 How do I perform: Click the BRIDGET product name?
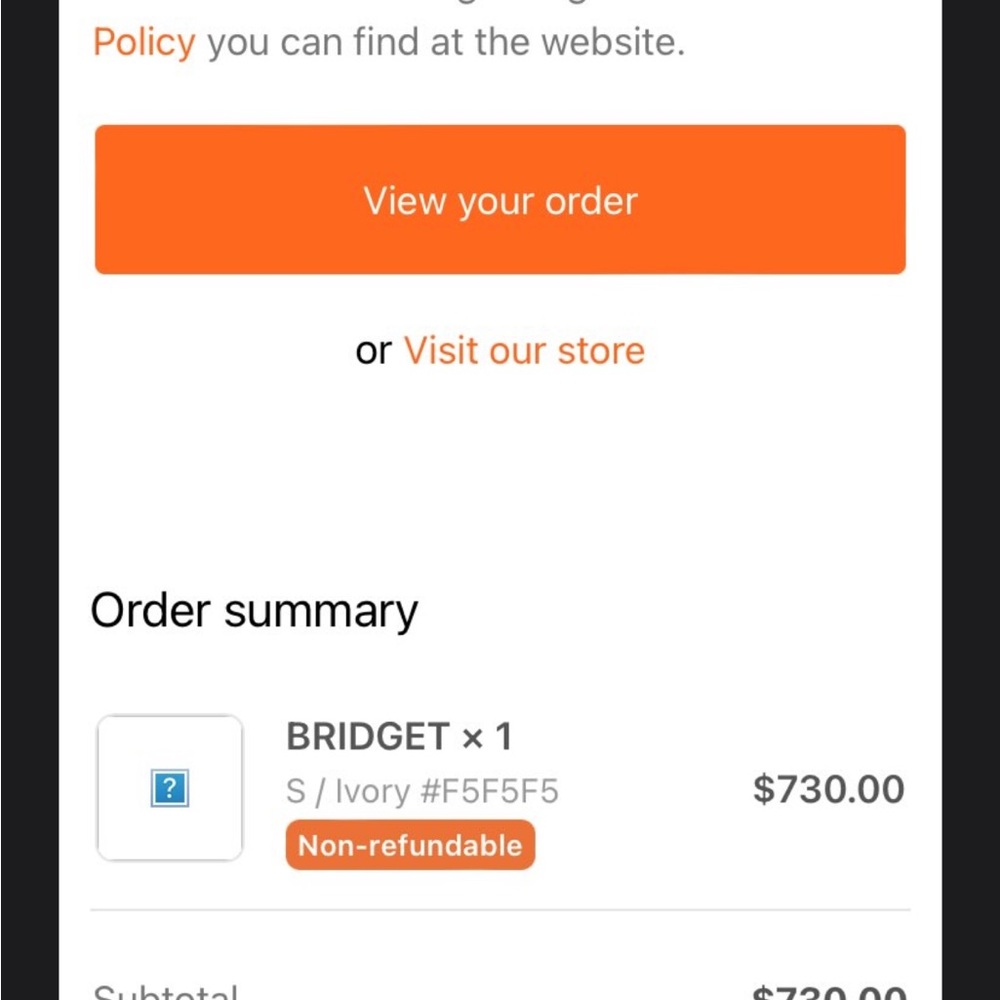point(367,738)
